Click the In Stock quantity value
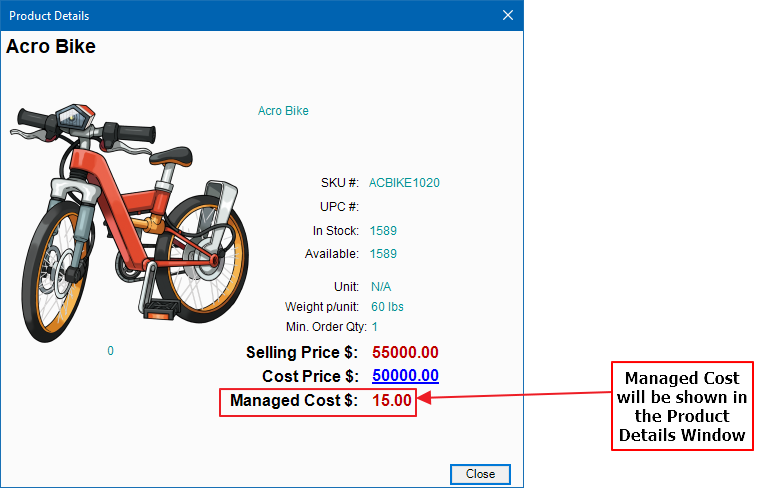Viewport: 781px width, 488px height. pyautogui.click(x=383, y=231)
